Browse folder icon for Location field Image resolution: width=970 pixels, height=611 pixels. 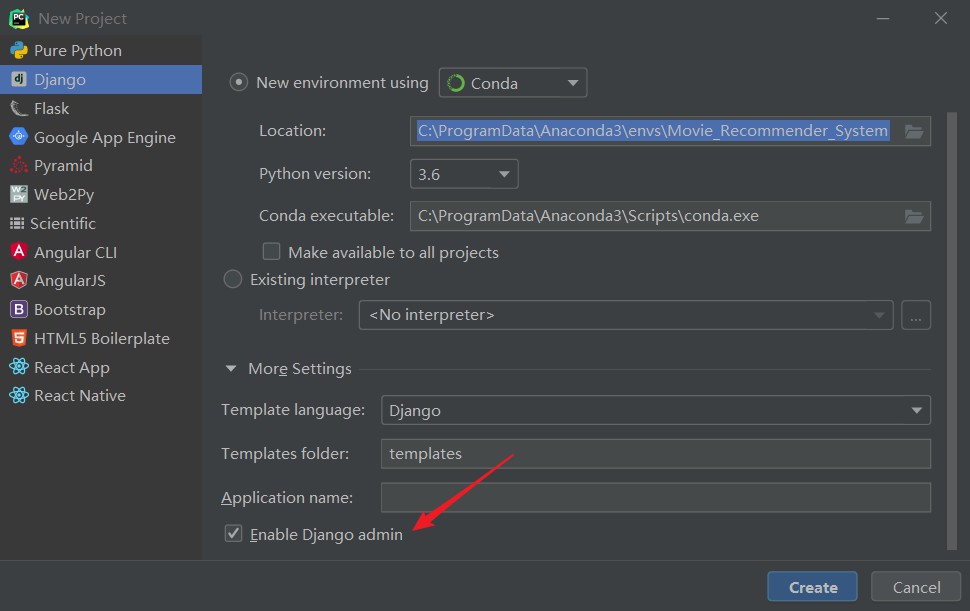914,131
